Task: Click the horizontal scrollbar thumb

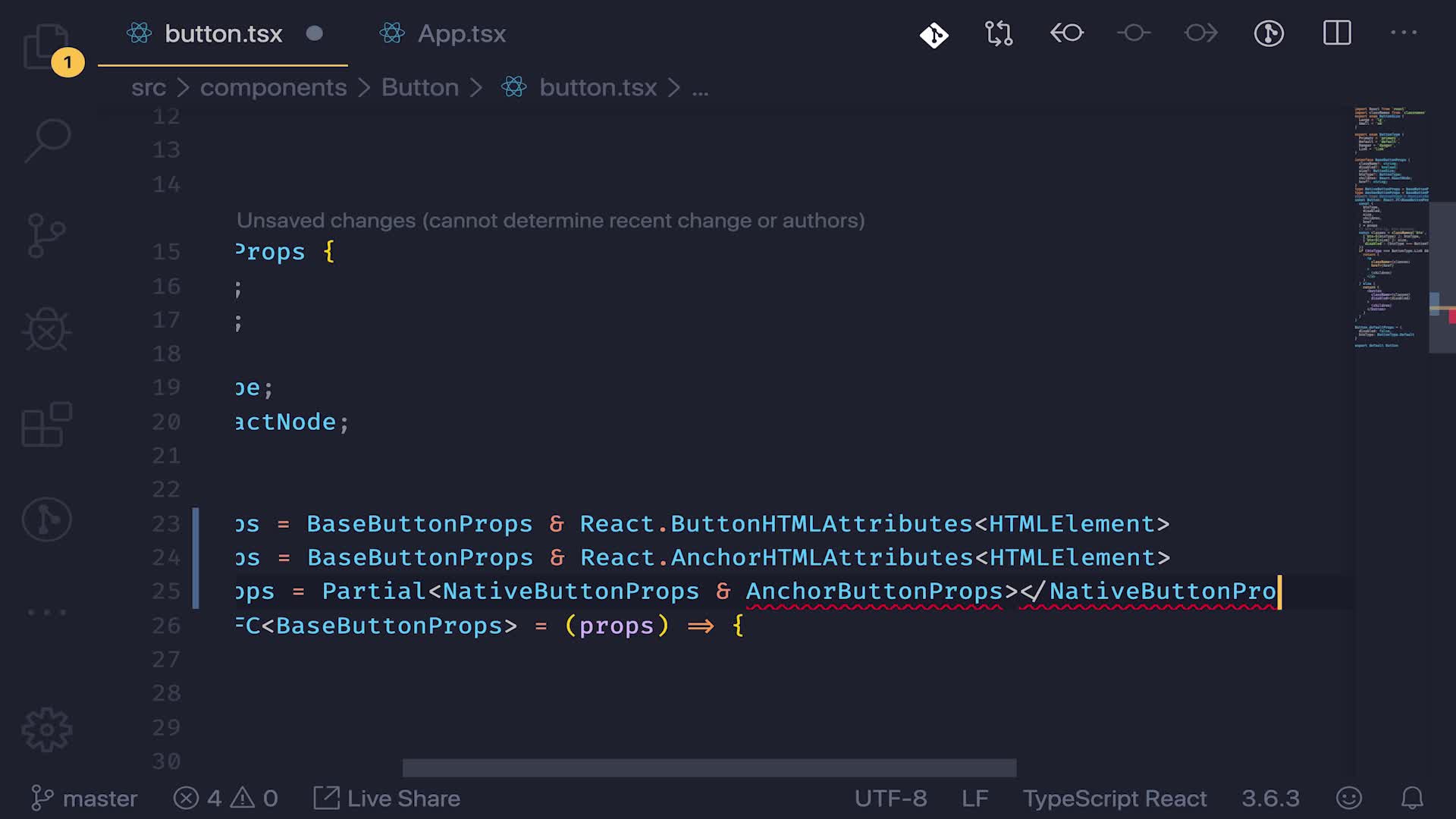Action: (708, 768)
